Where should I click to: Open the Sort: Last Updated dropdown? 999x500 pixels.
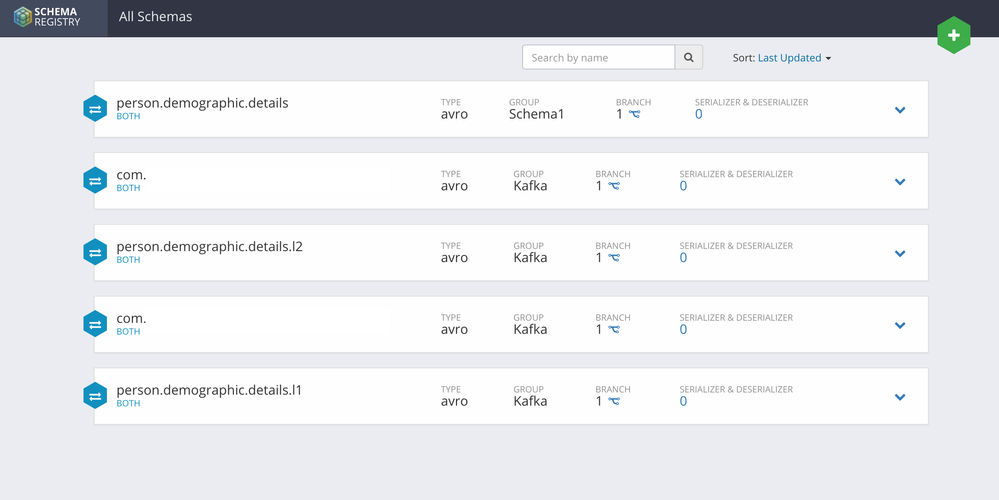[x=794, y=58]
